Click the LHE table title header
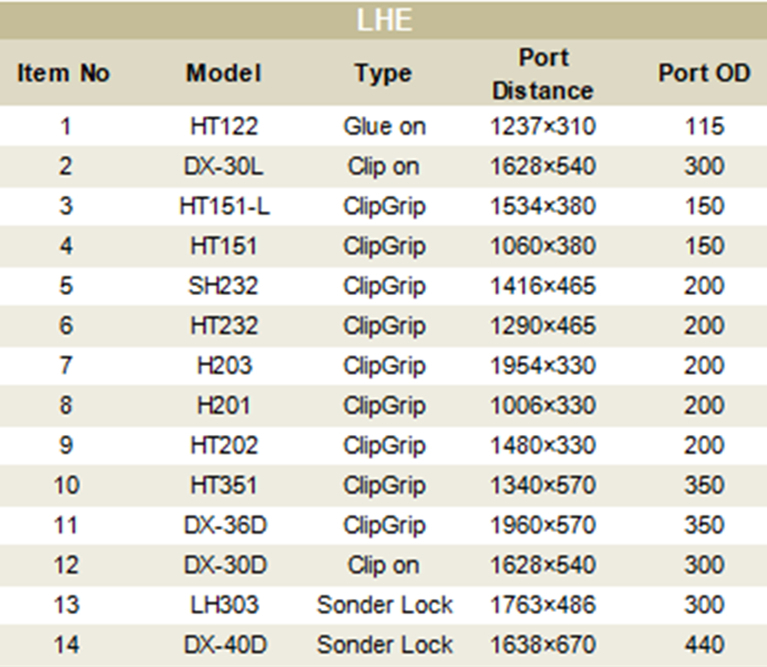 tap(384, 20)
